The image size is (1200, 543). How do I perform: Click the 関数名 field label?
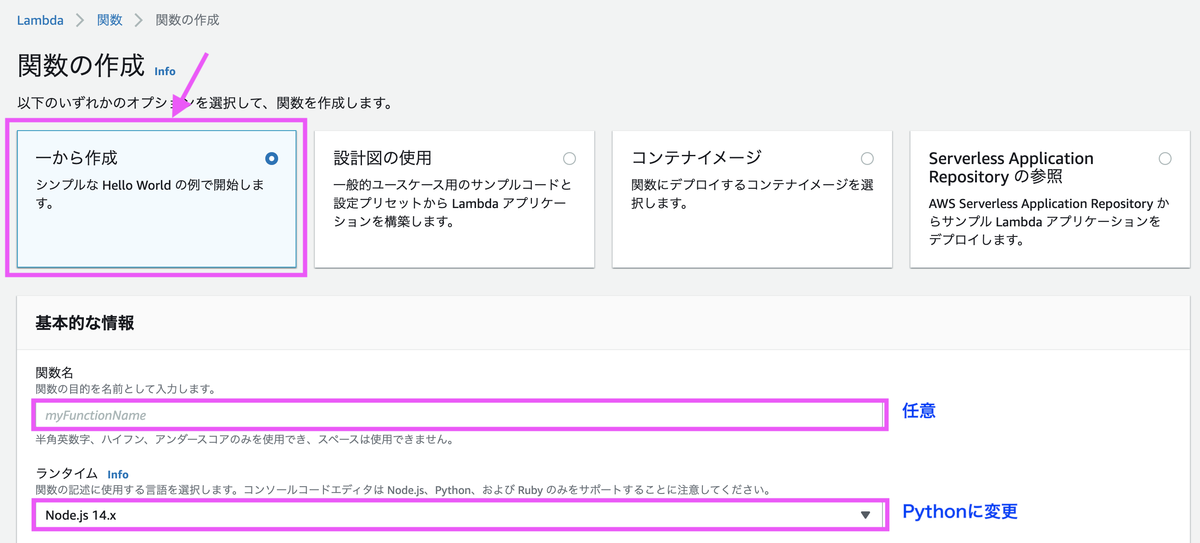(x=54, y=372)
